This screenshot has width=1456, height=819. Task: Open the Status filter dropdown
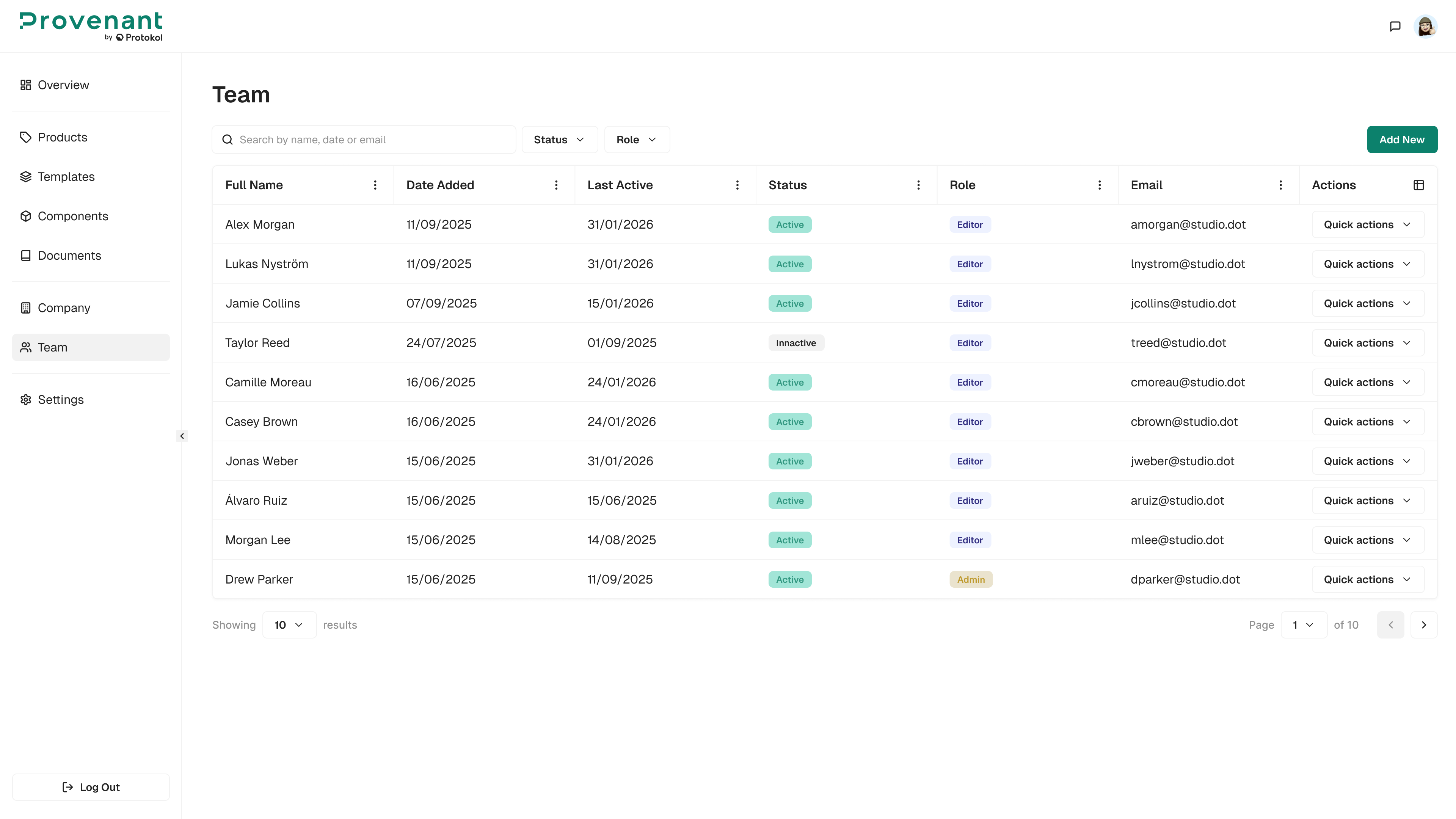559,139
